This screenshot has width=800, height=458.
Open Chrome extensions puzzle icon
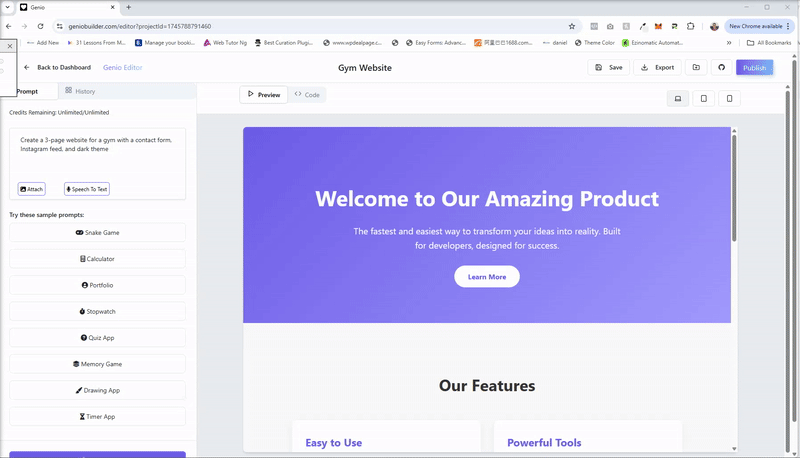[690, 26]
